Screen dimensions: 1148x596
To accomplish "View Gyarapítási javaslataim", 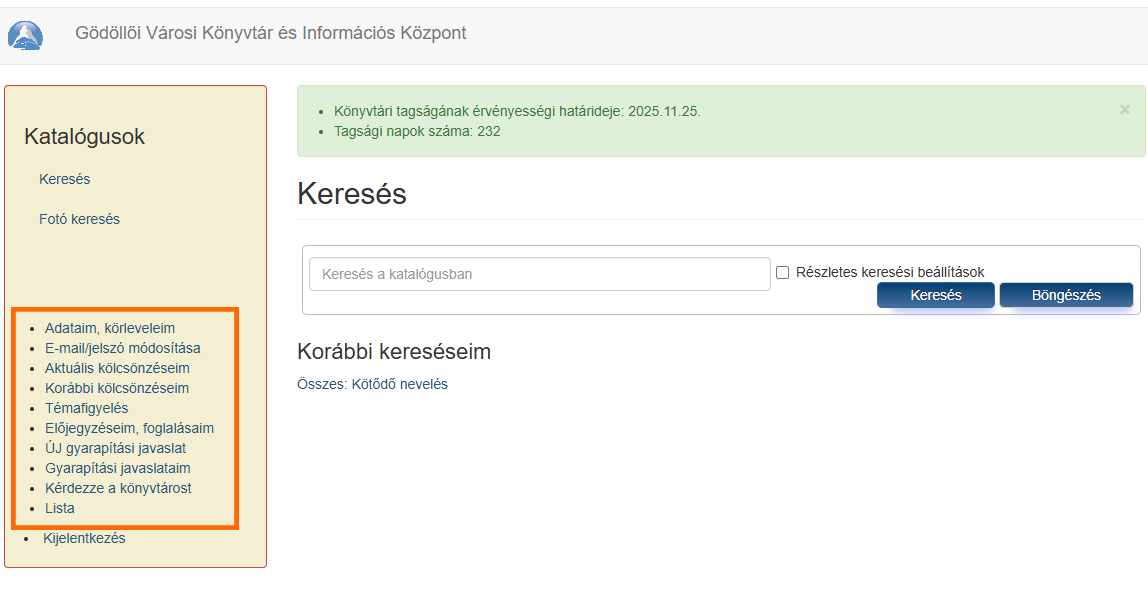I will [118, 468].
